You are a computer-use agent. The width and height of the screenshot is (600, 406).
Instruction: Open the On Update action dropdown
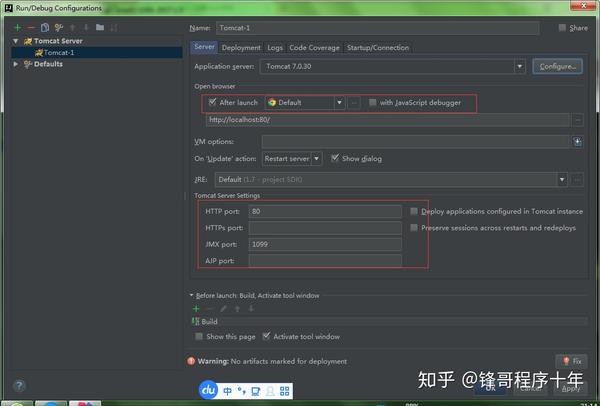[316, 158]
